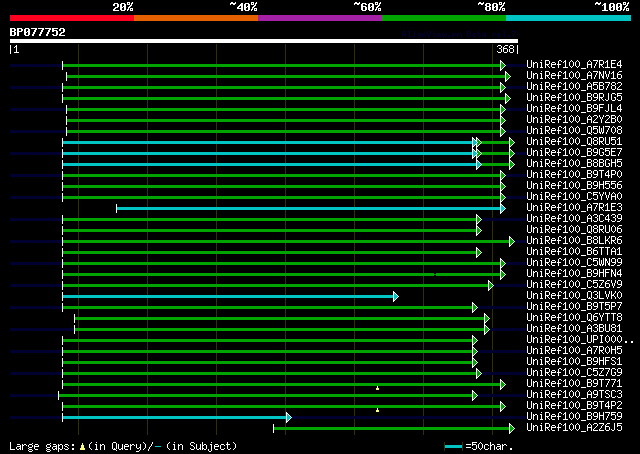Click hit label UniRef100_A2Y2B0
Screen dimensions: 640x454
click(x=574, y=120)
